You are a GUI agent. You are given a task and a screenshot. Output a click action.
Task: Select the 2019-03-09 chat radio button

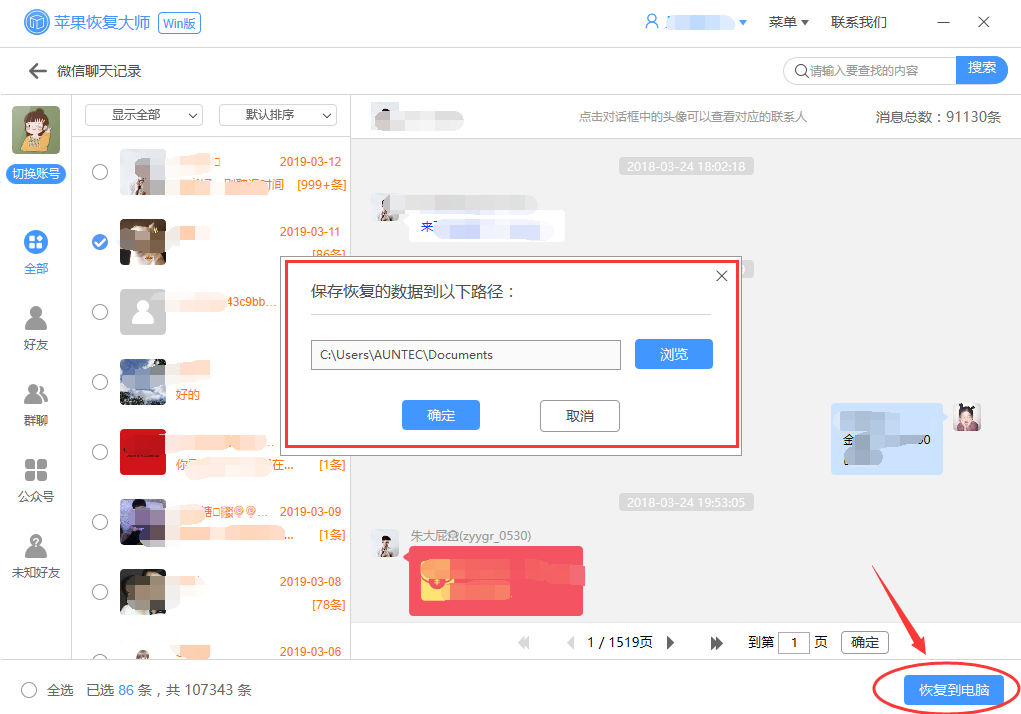coord(100,522)
